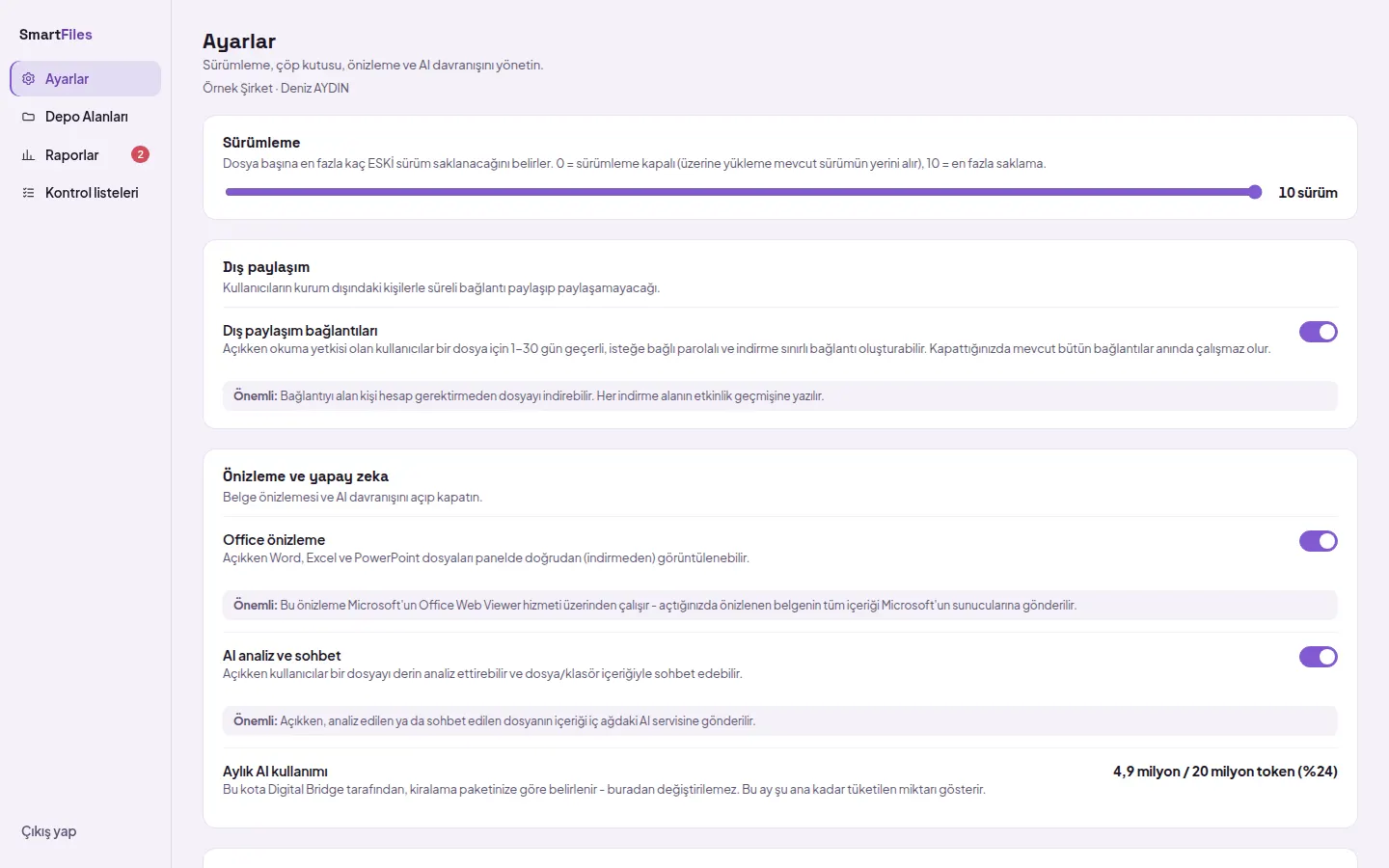Disable the Dış paylaşım bağlantıları toggle
Viewport: 1389px width, 868px height.
tap(1318, 332)
